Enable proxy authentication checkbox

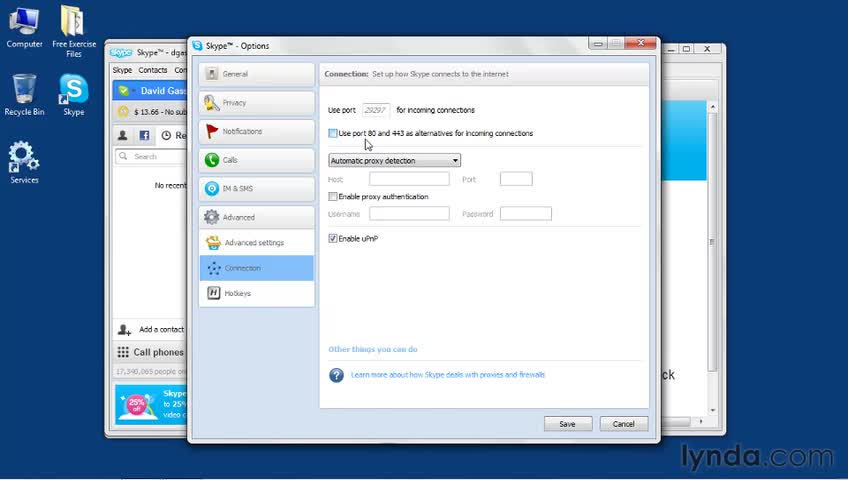(x=333, y=196)
